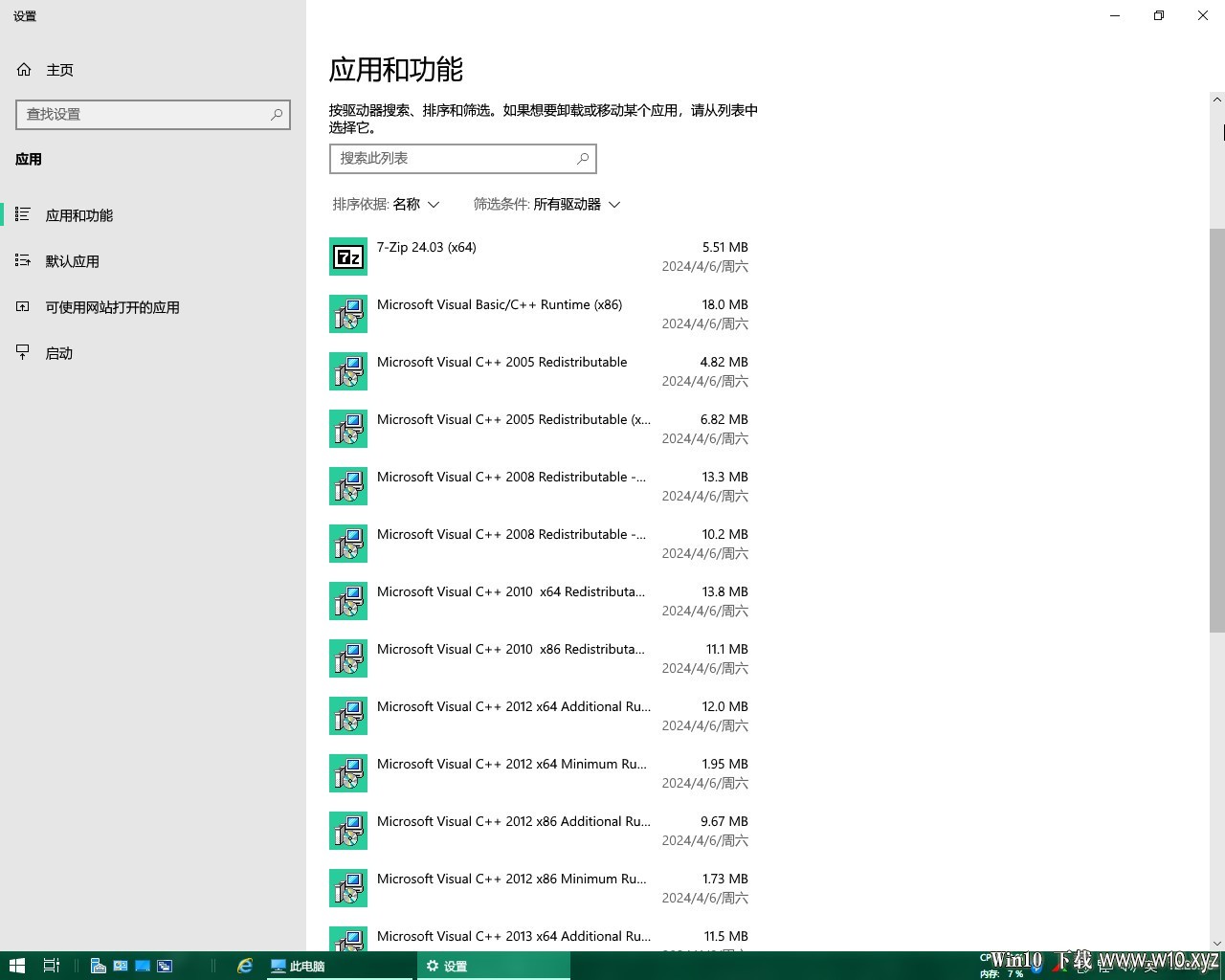Click the 7-Zip 24.03 (x64) name text
Image resolution: width=1225 pixels, height=980 pixels.
pos(427,247)
